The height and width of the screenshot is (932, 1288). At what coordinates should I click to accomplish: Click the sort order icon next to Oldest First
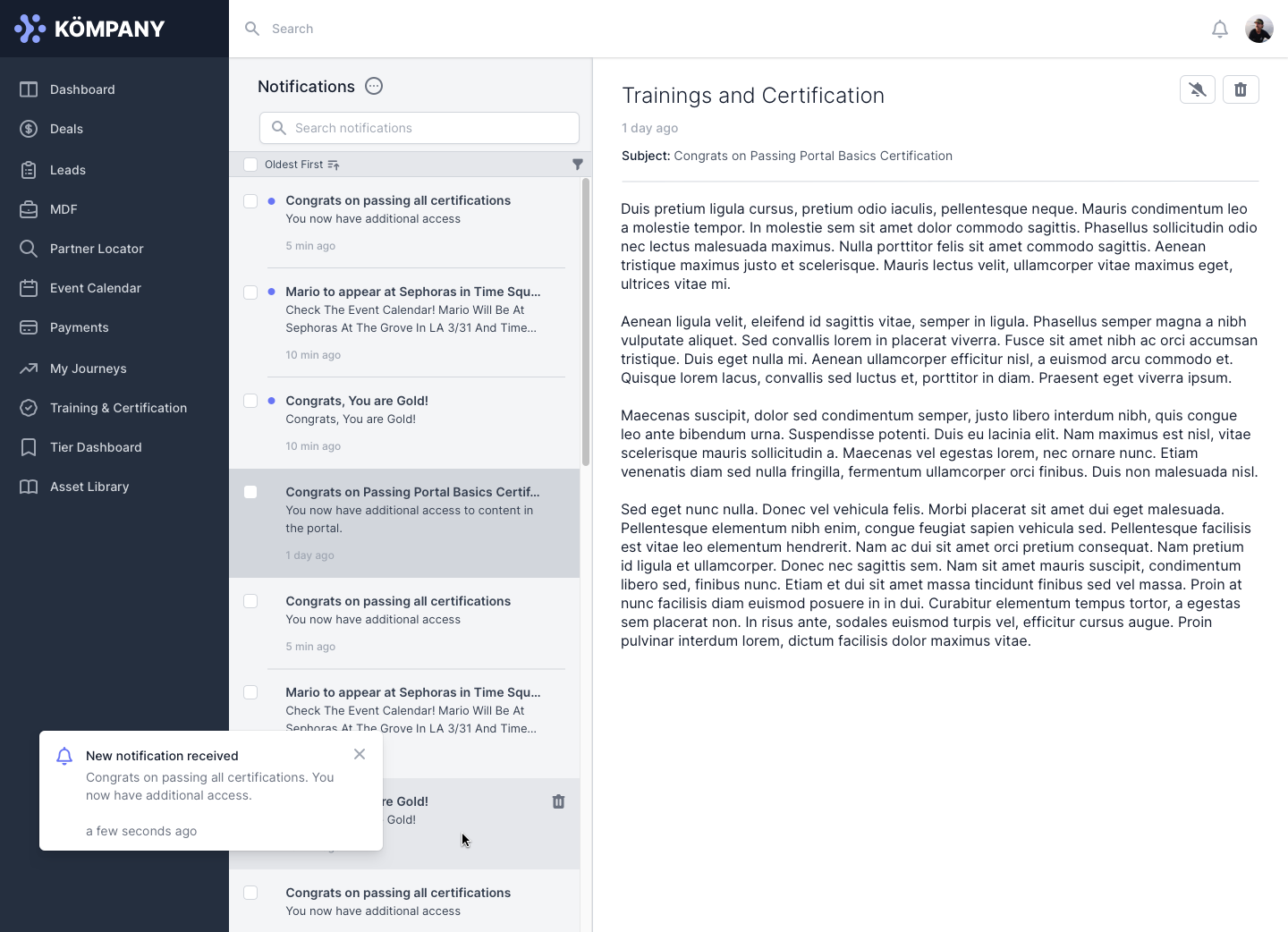334,165
